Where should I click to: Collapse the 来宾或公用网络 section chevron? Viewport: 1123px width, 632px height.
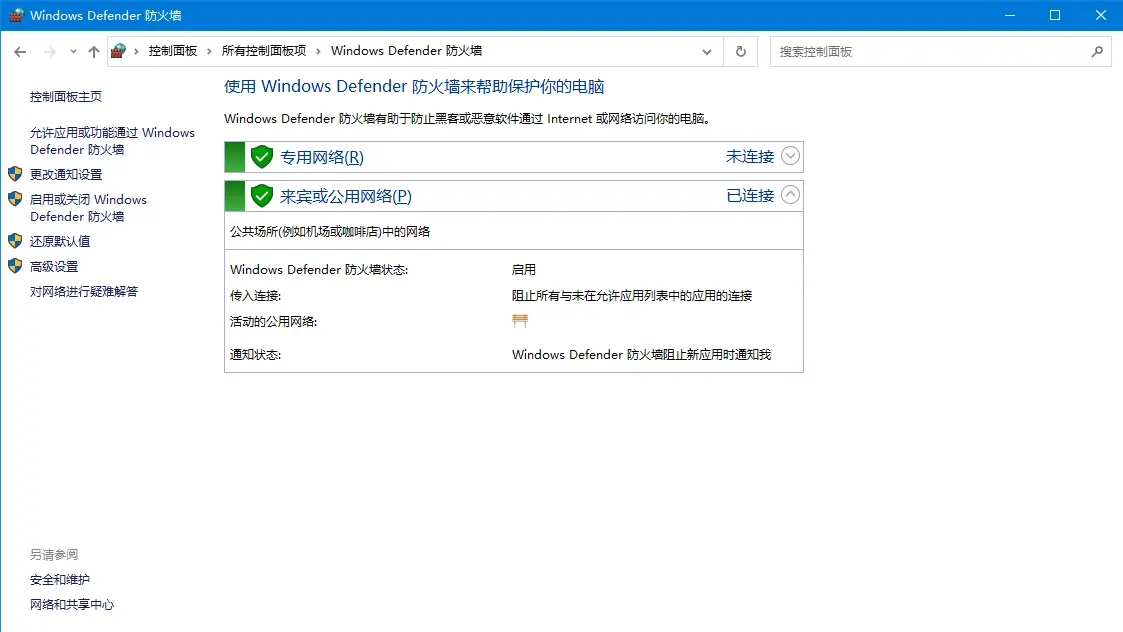pos(790,195)
